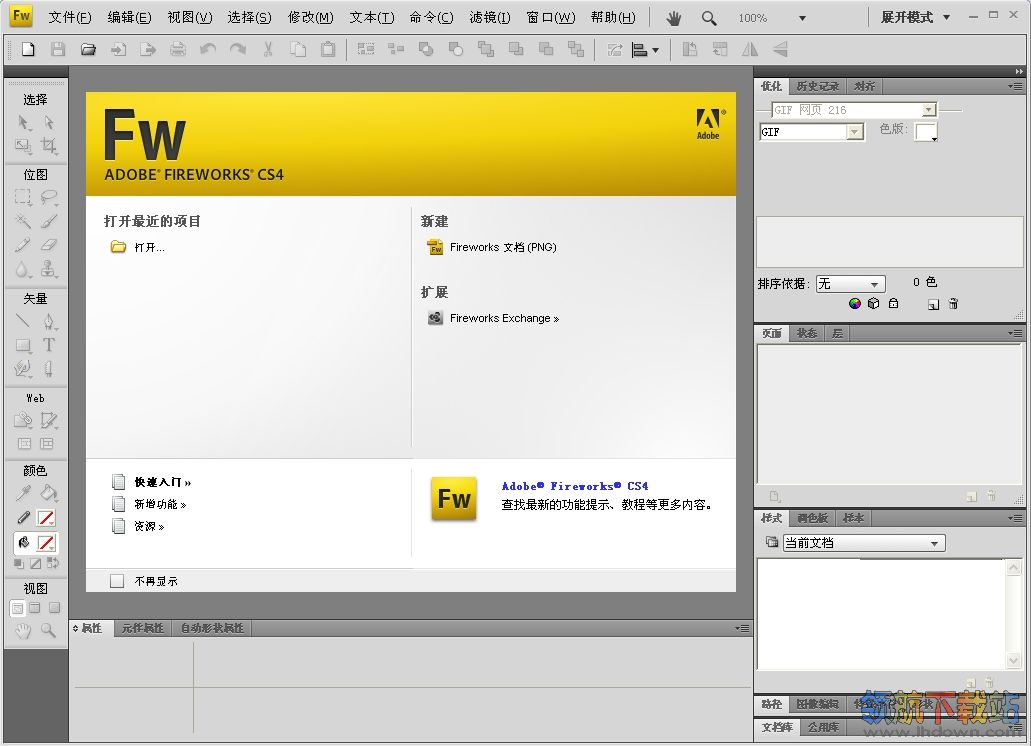Click the New document toolbar icon

point(28,49)
